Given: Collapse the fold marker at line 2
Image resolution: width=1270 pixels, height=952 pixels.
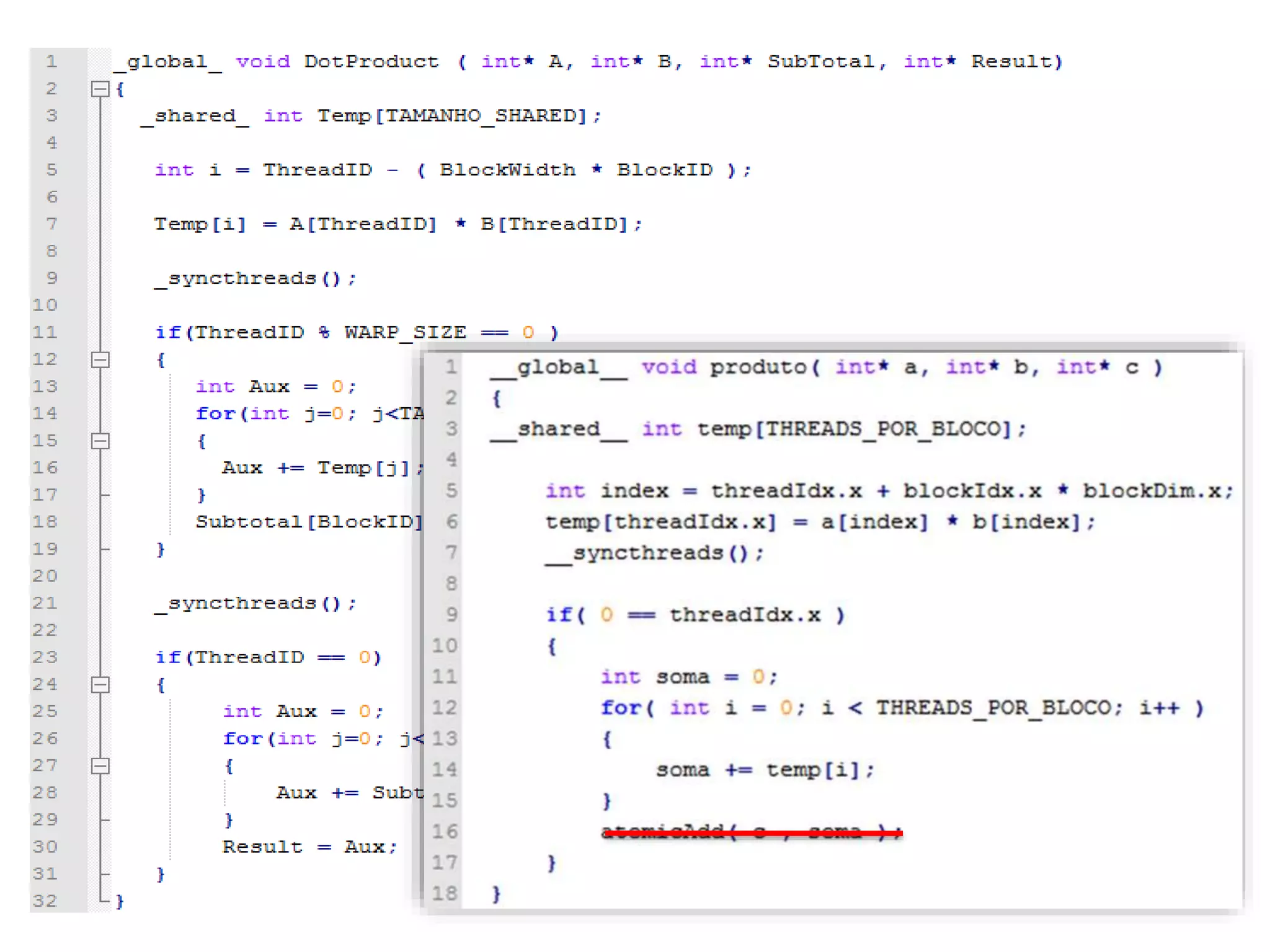Looking at the screenshot, I should point(100,89).
